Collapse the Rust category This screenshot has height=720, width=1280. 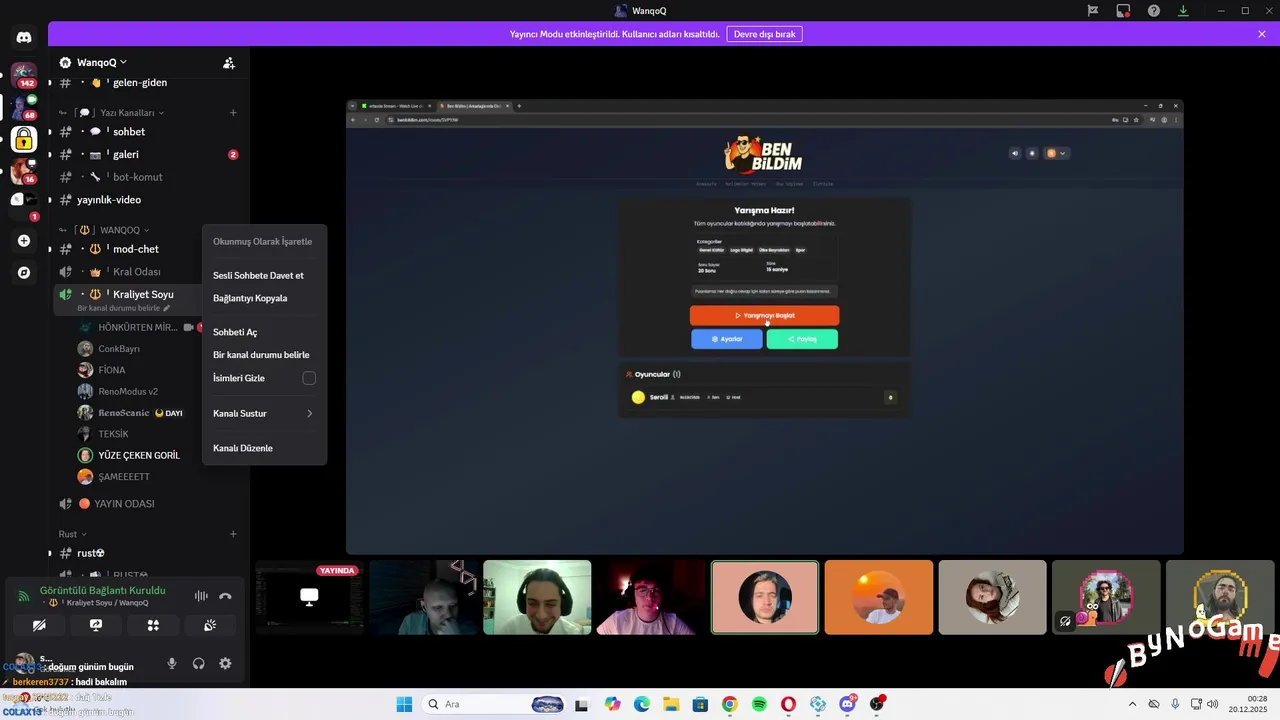coord(72,534)
